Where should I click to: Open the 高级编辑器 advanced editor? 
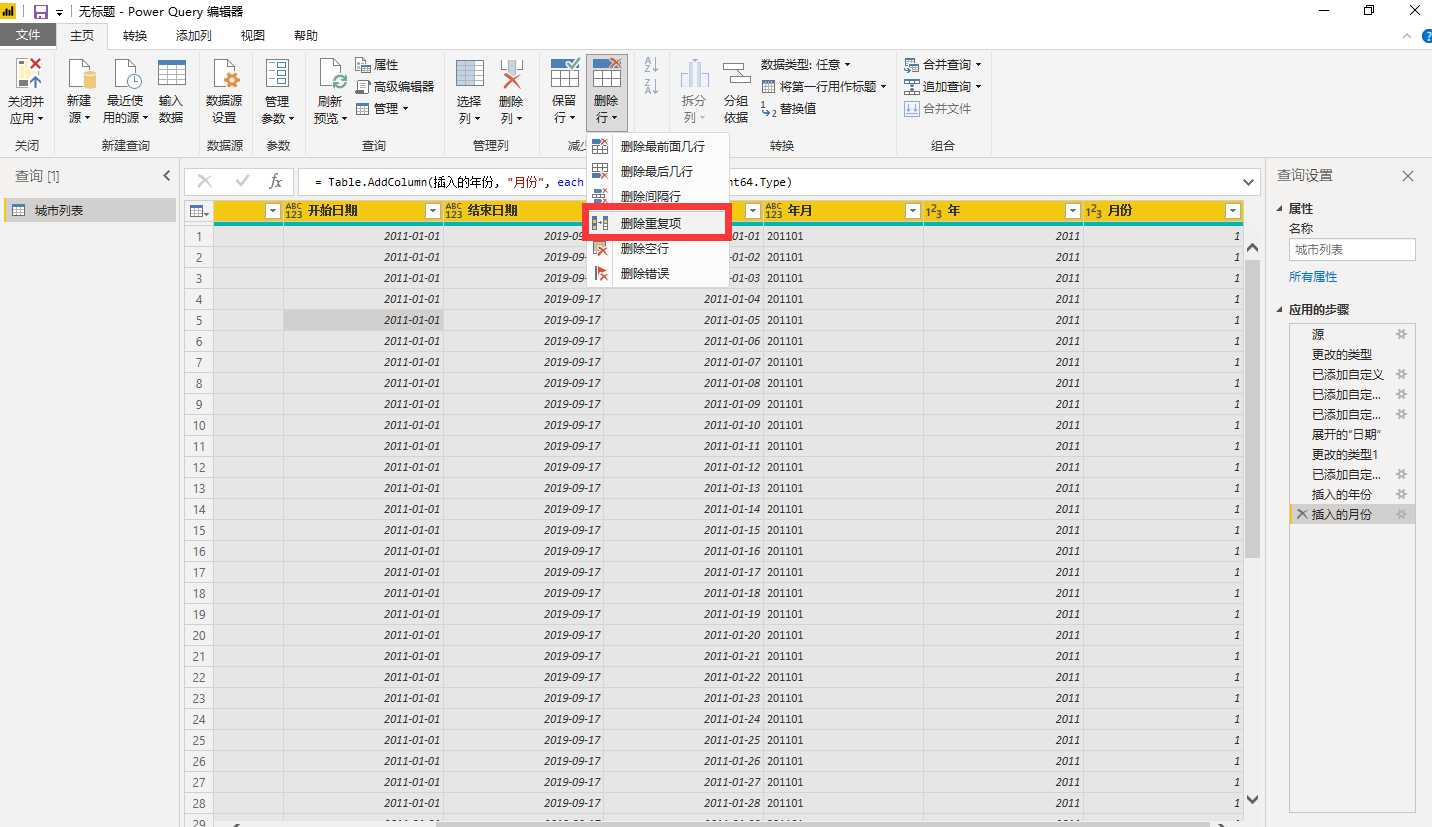click(395, 87)
